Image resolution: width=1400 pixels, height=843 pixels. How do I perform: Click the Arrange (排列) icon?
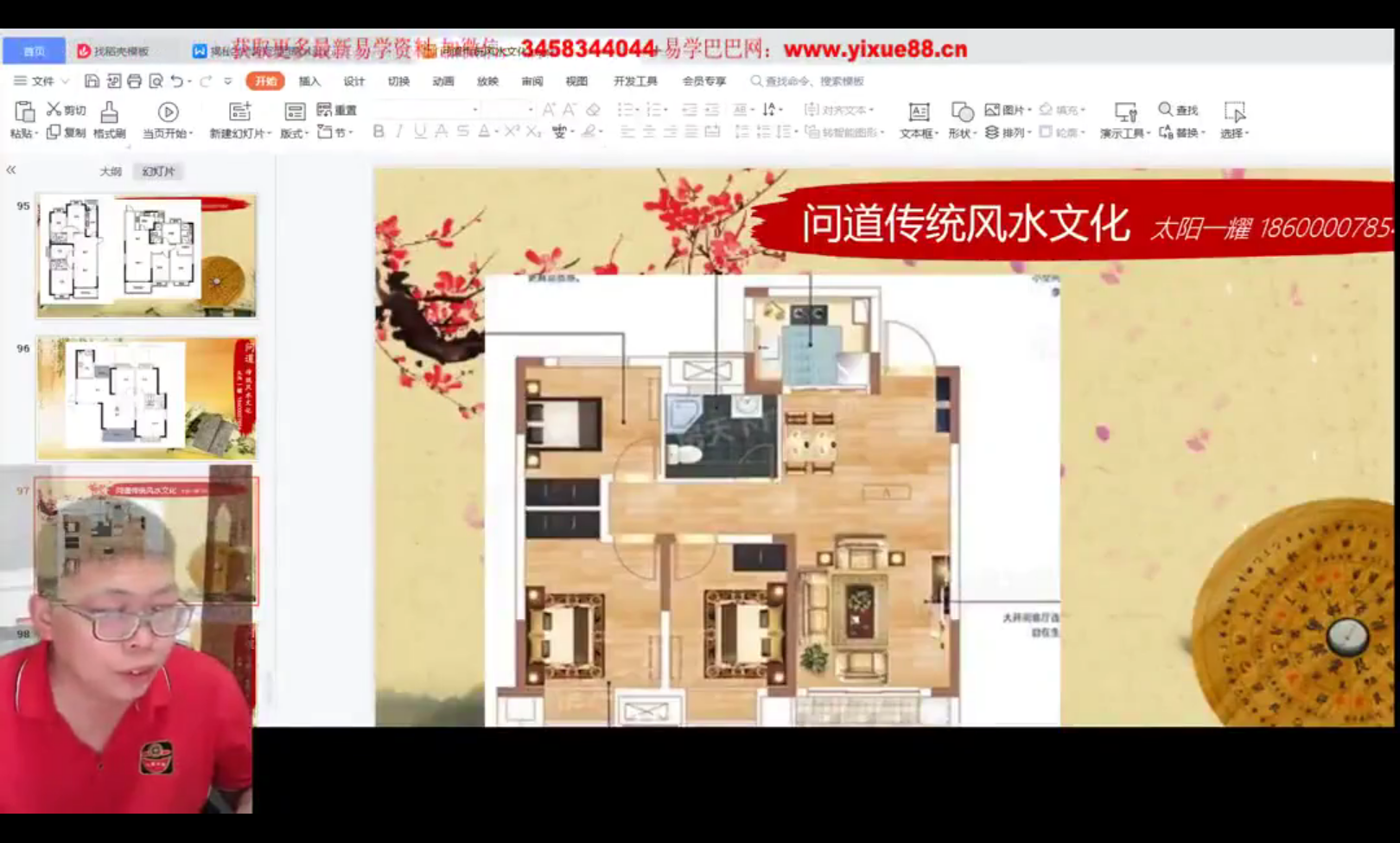click(996, 132)
